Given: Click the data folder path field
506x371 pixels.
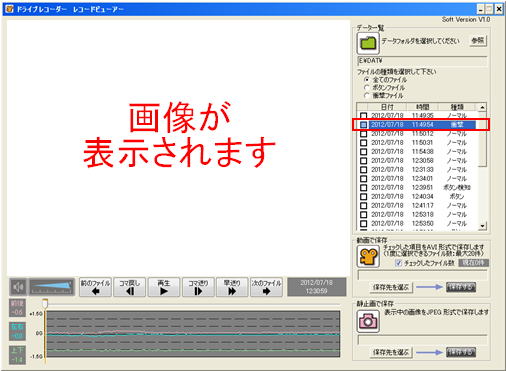Looking at the screenshot, I should tap(422, 61).
